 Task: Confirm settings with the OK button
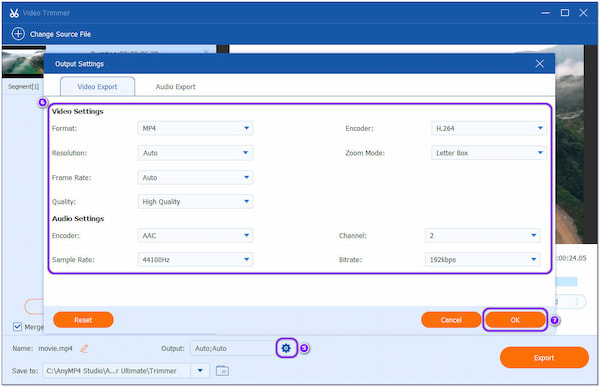pyautogui.click(x=515, y=320)
